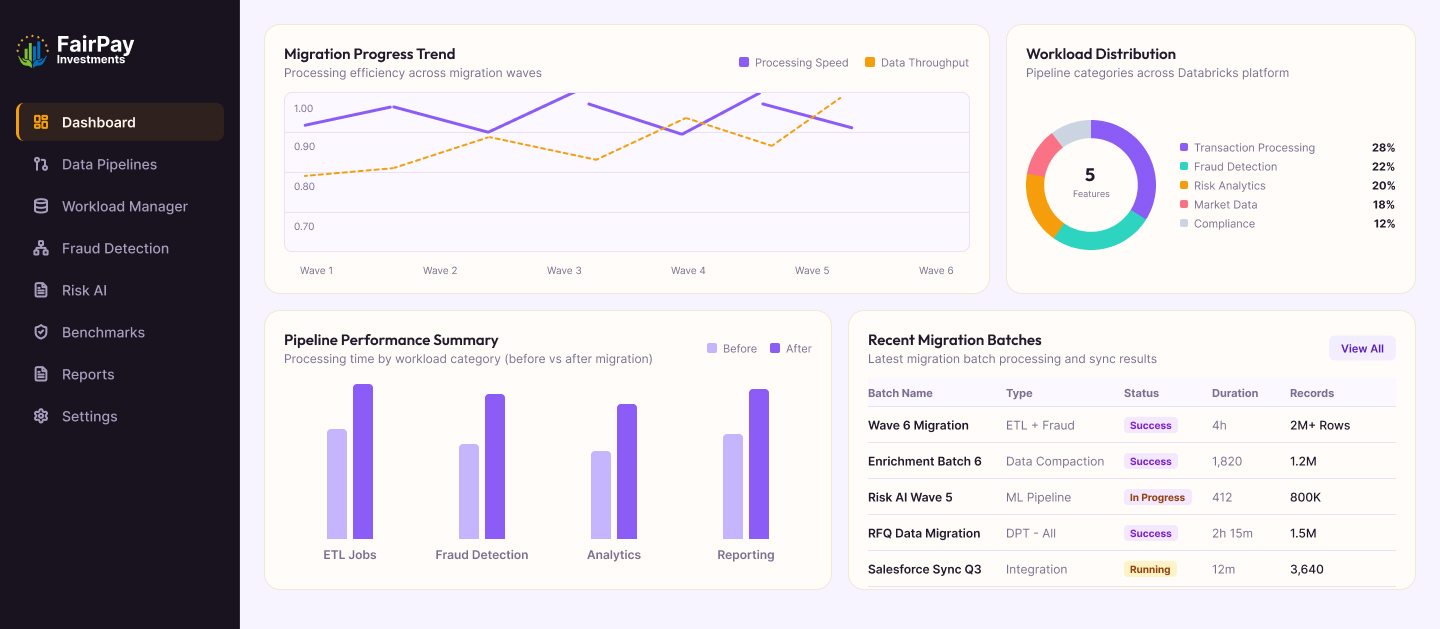Screen dimensions: 1440x629
Task: Click the Reporting chart label
Action: [x=746, y=554]
